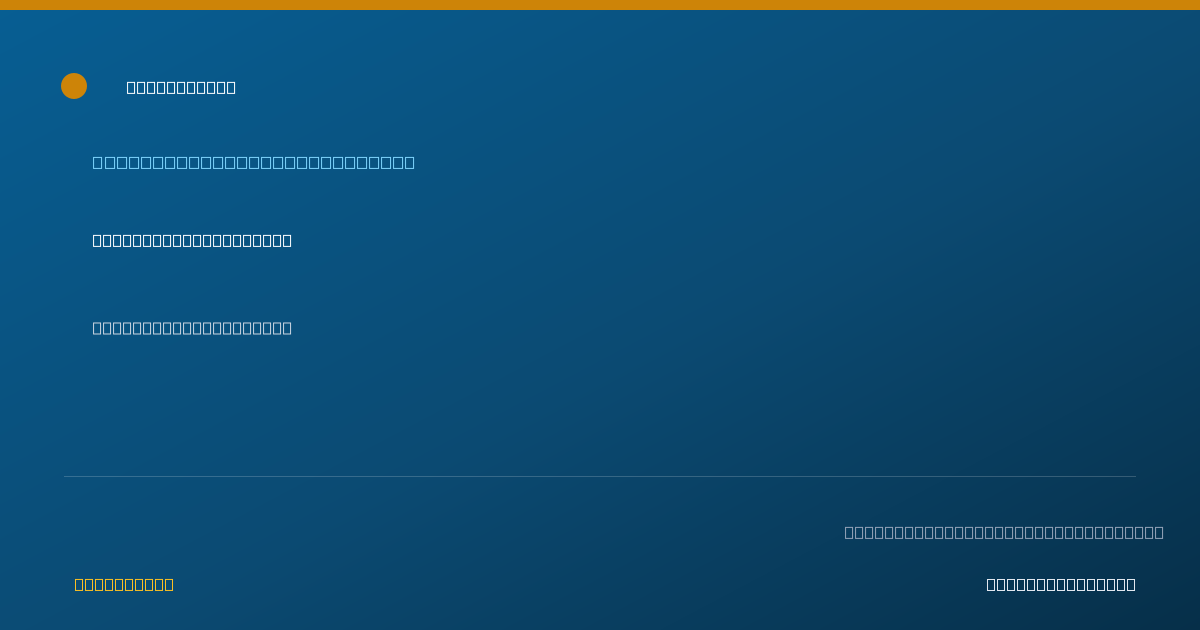
Task: Click the yellow footer label text
Action: pyautogui.click(x=124, y=584)
